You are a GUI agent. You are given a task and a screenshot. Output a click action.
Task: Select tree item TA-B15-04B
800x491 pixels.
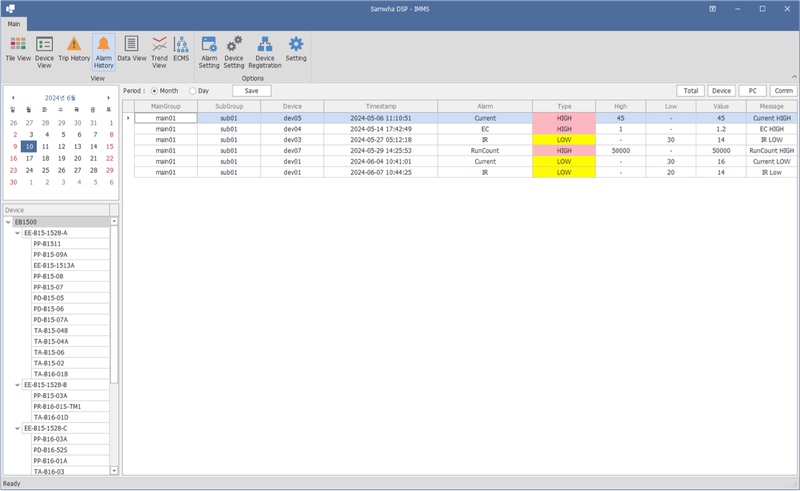(70, 331)
